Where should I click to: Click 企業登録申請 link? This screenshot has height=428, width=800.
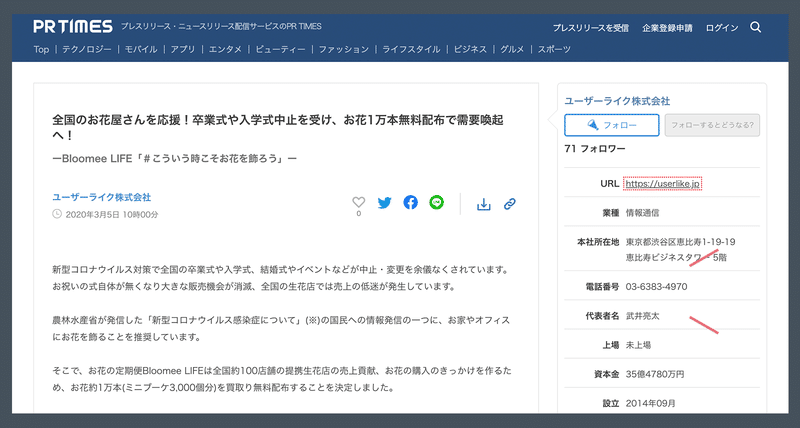point(667,28)
